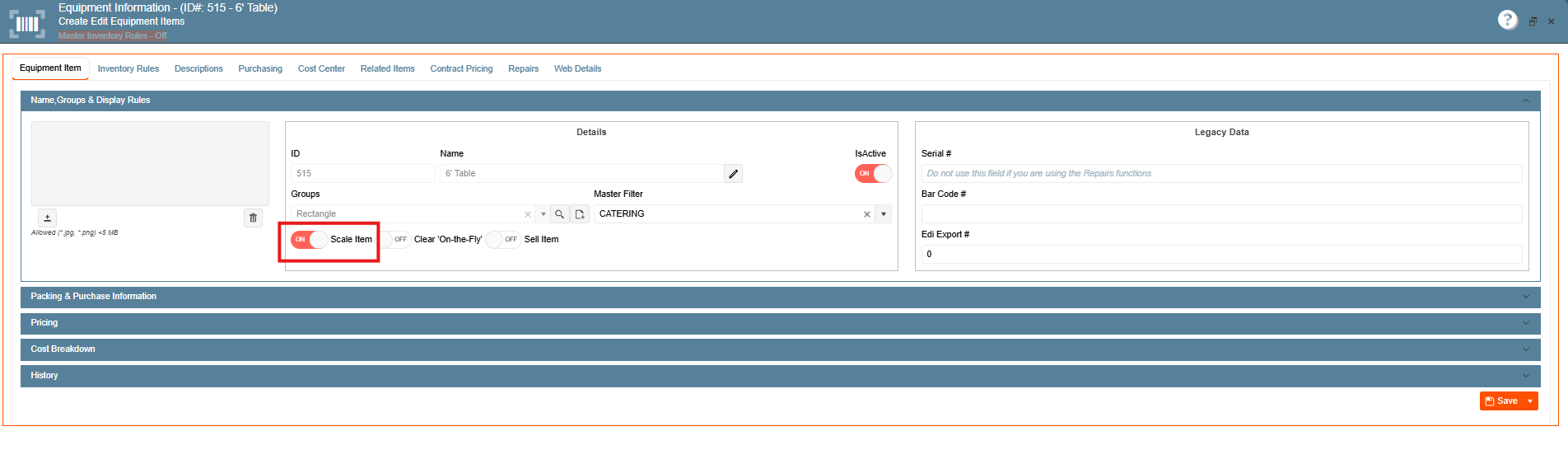Click the Name field showing 6' Table
1568x464 pixels.
click(581, 173)
